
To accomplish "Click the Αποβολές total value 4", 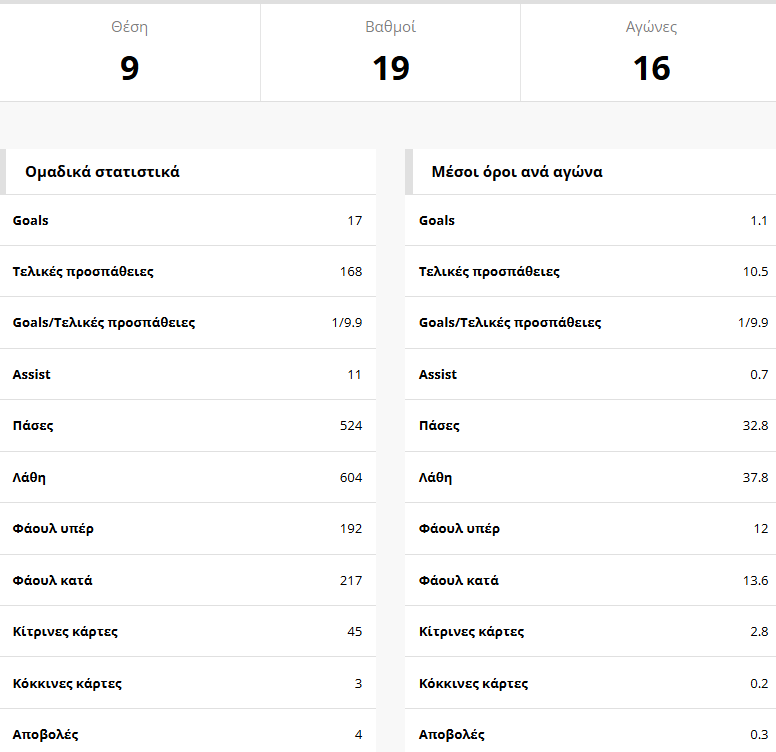I will point(358,735).
